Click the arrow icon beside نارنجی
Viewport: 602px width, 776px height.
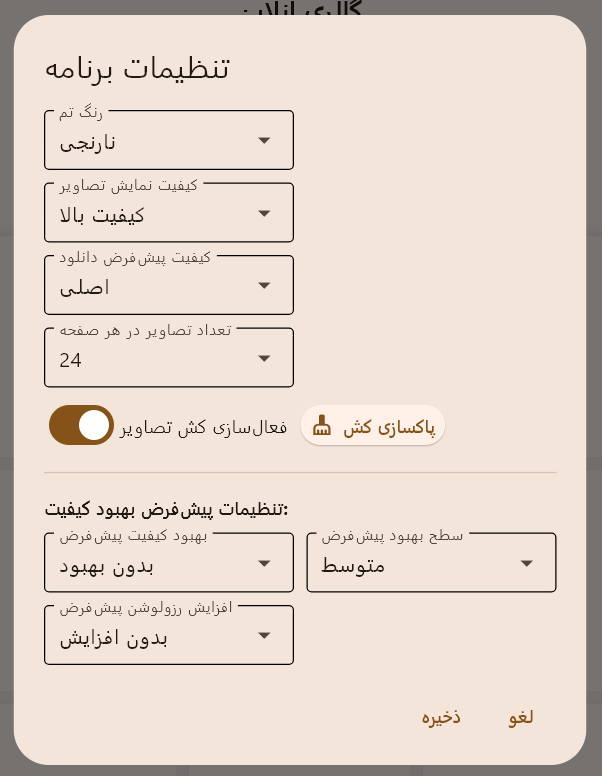pos(264,141)
